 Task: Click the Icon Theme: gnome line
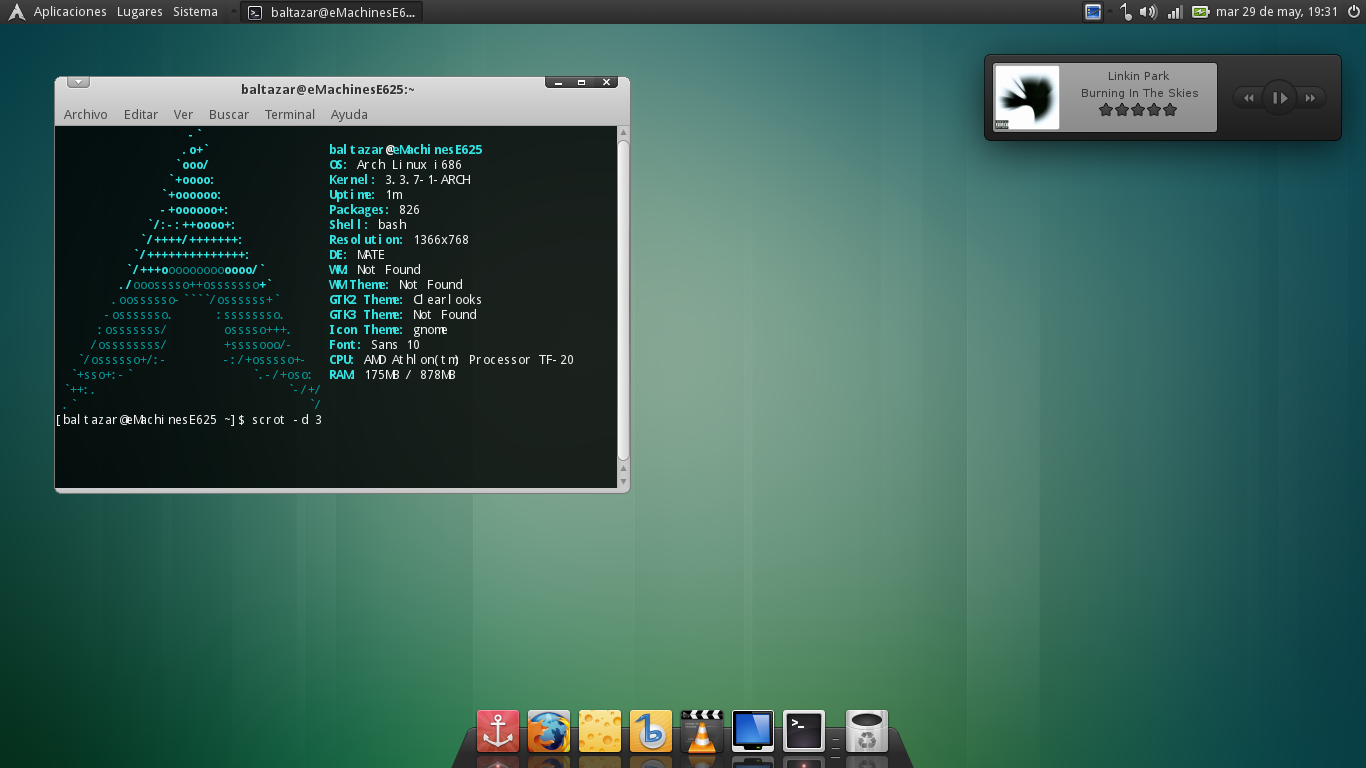click(x=388, y=329)
